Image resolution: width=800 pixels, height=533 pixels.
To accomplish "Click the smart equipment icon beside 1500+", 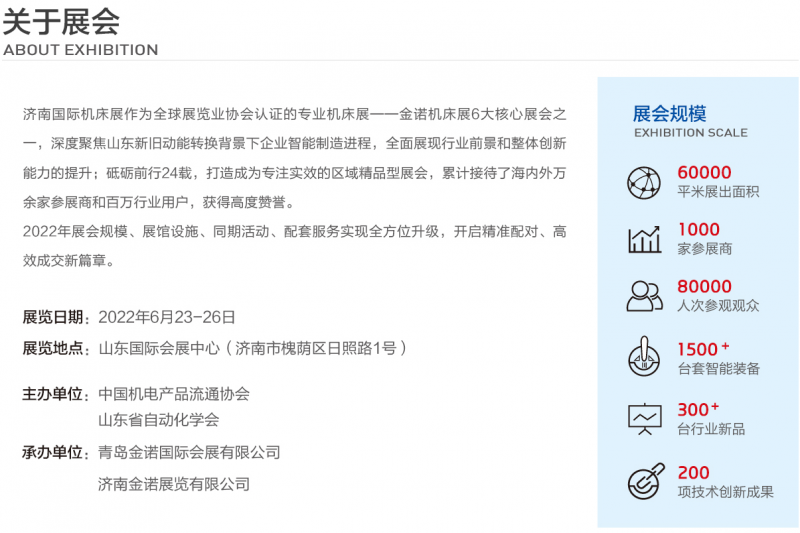I will coord(644,357).
